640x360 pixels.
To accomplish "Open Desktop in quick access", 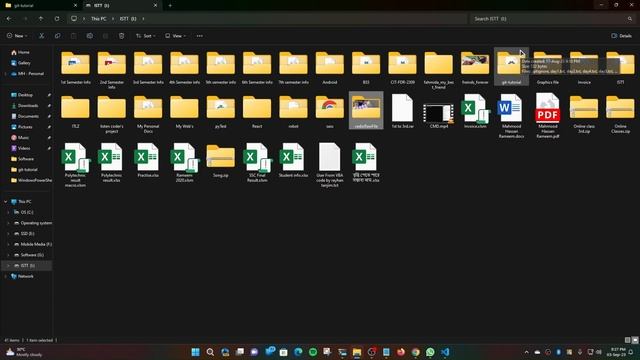I will coord(22,95).
